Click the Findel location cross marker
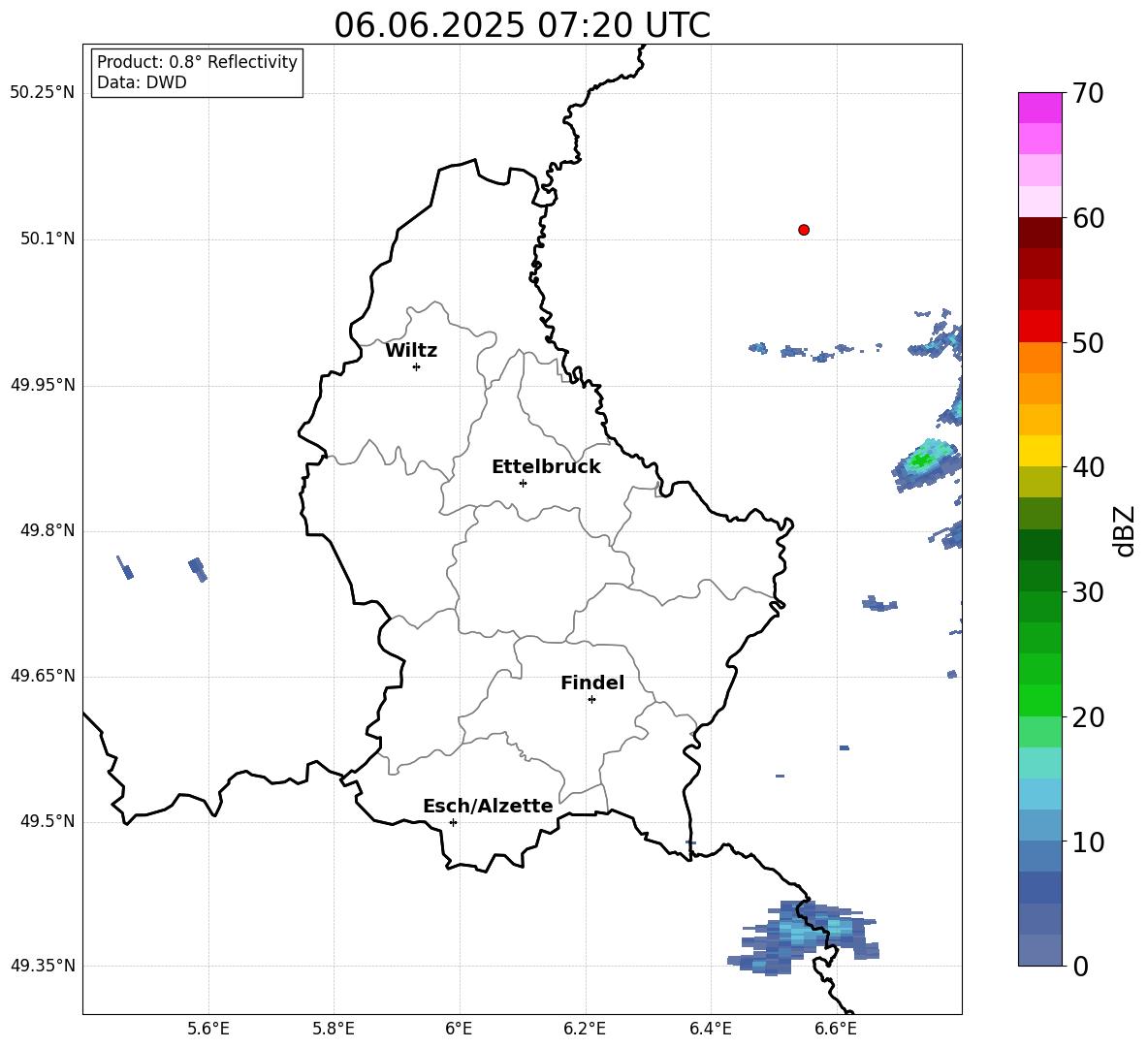Image resolution: width=1148 pixels, height=1048 pixels. (591, 700)
